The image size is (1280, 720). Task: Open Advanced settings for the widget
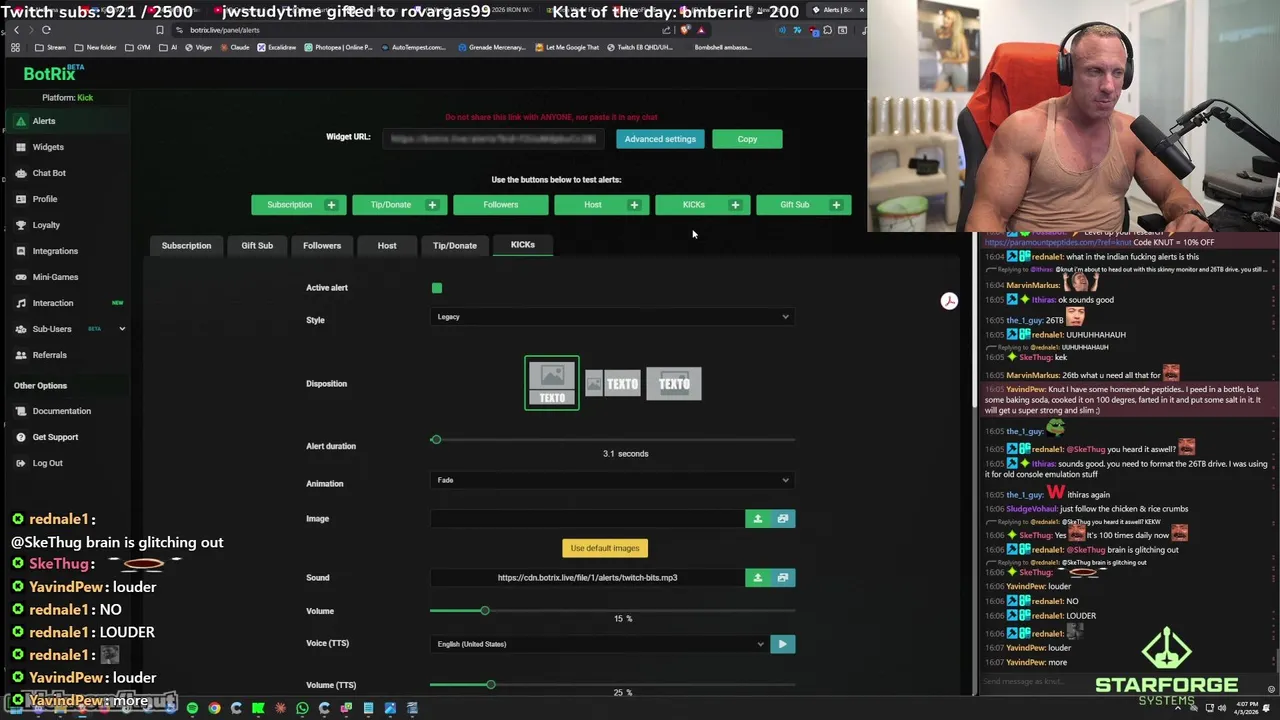[660, 139]
